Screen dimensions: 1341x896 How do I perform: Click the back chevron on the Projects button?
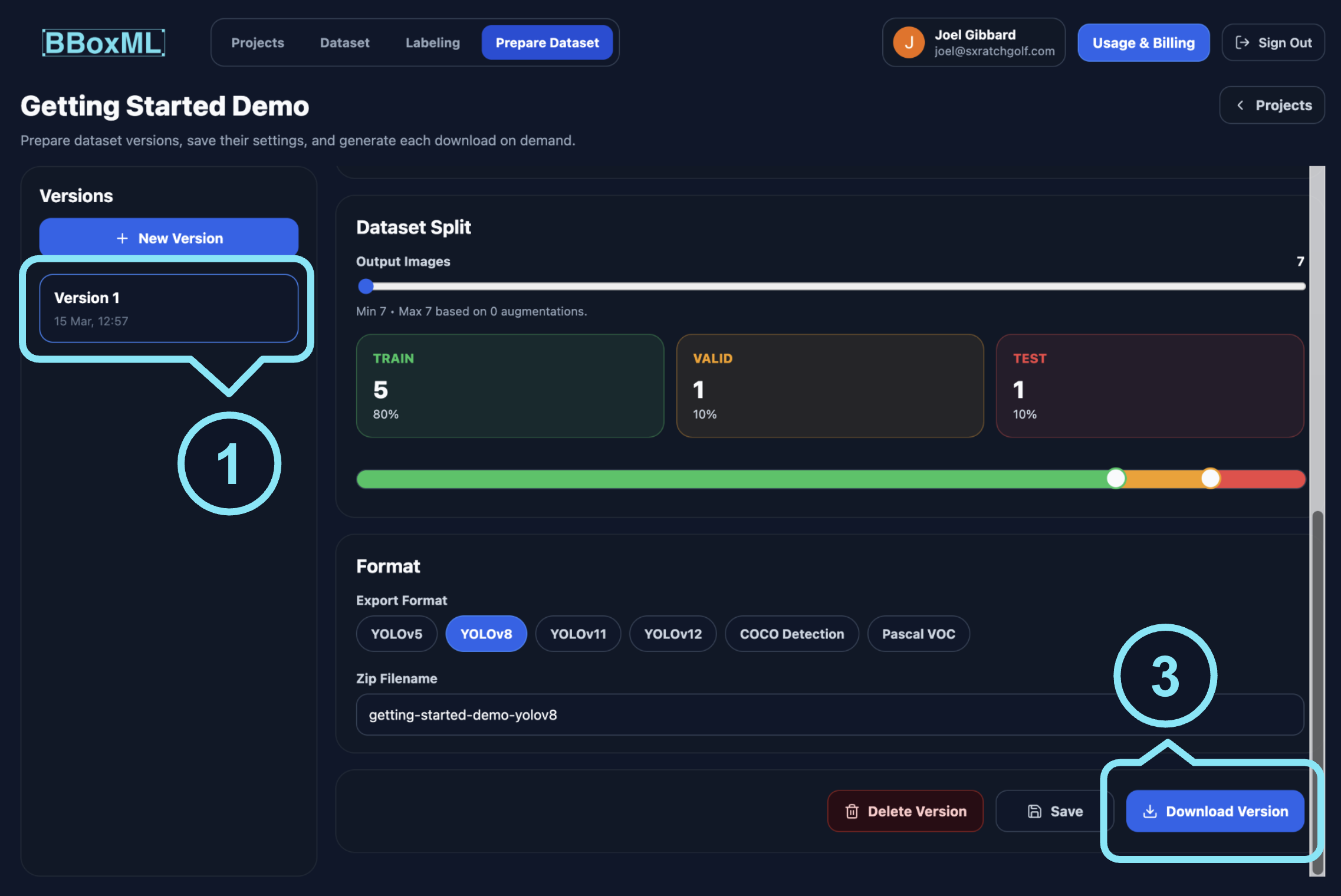click(x=1241, y=105)
